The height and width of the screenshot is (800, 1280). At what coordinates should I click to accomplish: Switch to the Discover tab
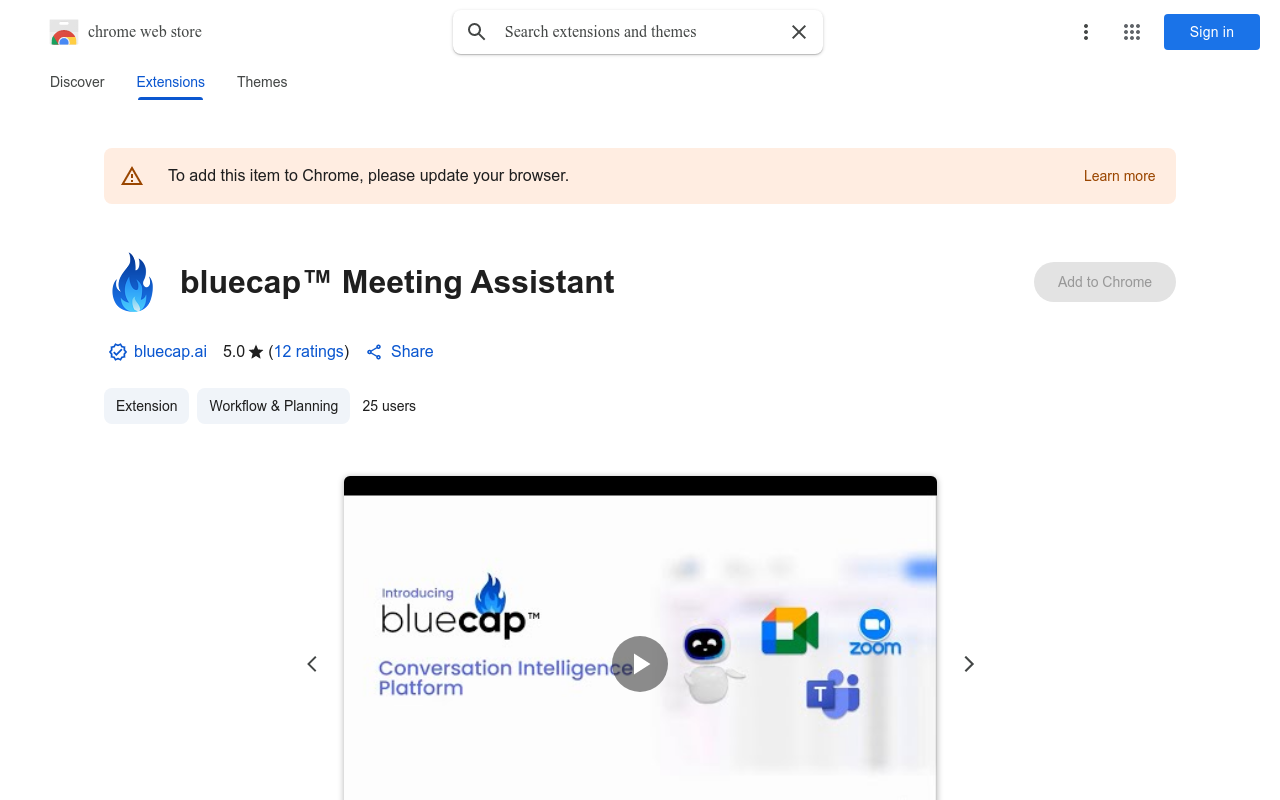(77, 82)
